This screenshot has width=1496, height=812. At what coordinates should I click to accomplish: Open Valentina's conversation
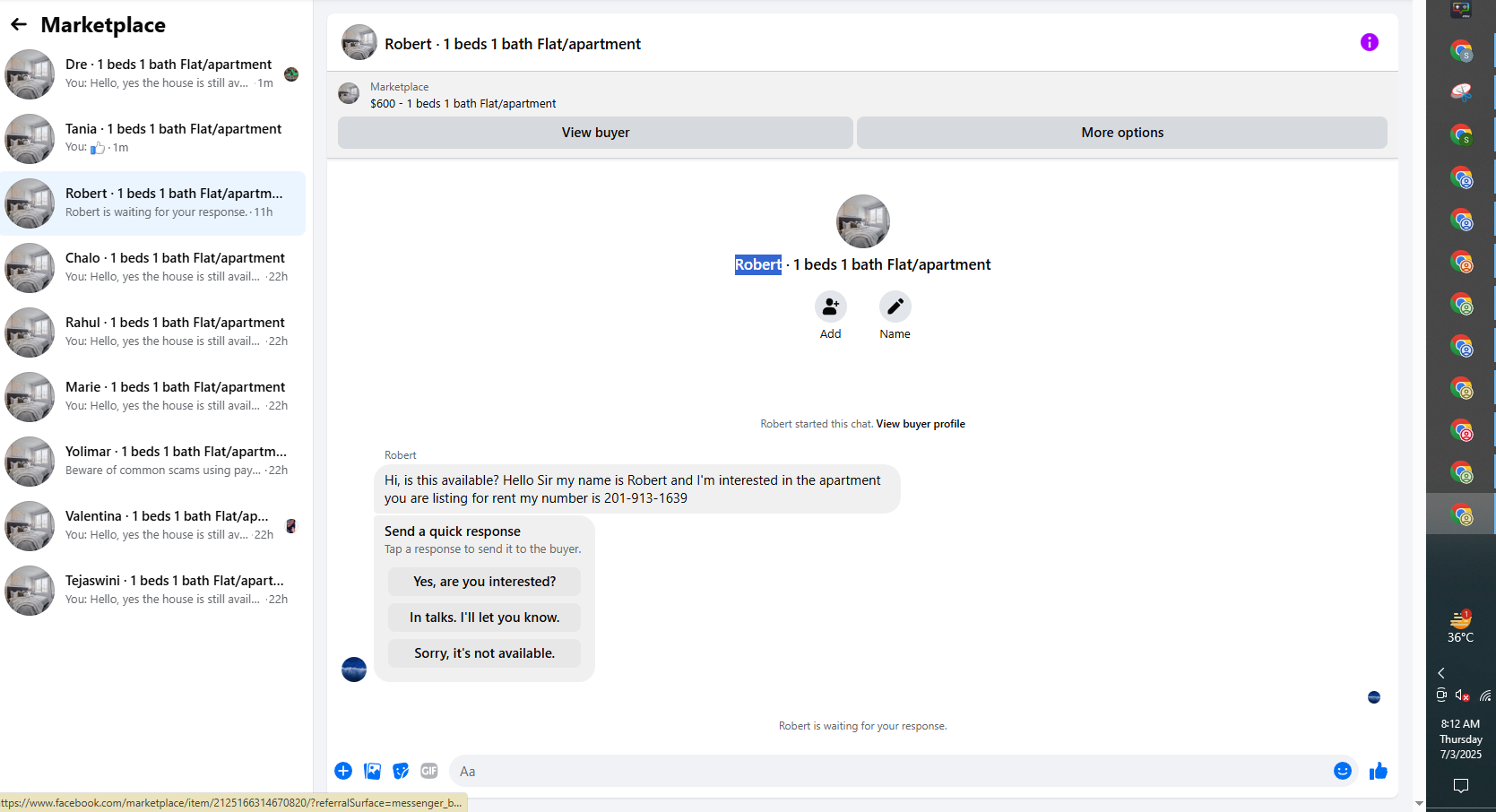click(x=152, y=526)
